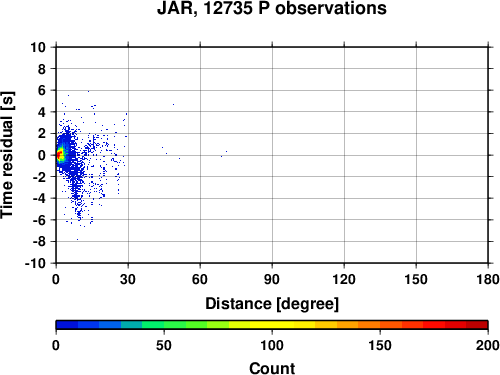This screenshot has width=500, height=375.
Task: Click the y-axis tick label '-6'
Action: [x=39, y=220]
